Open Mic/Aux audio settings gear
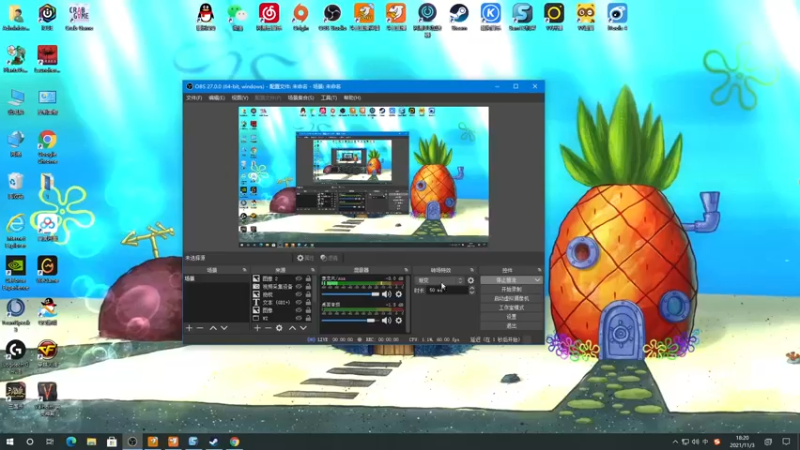The image size is (800, 450). [x=398, y=294]
